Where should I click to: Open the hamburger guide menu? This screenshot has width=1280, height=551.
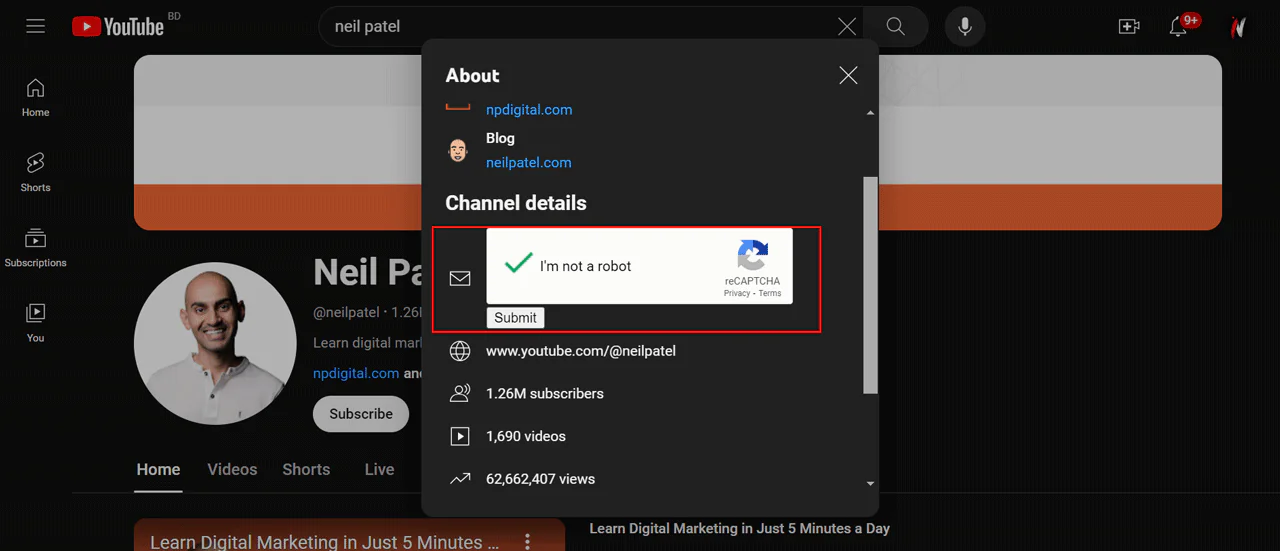click(36, 27)
